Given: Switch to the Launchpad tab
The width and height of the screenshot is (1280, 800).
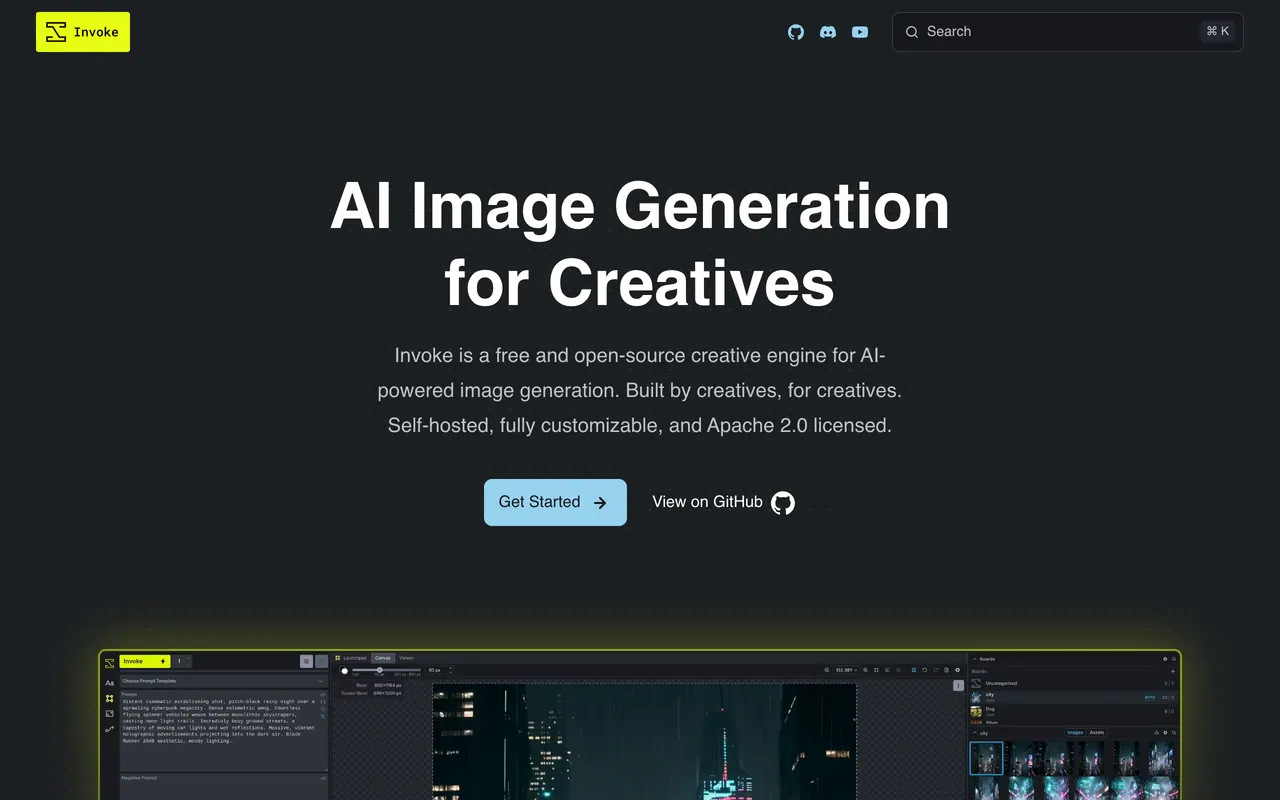Looking at the screenshot, I should 351,658.
